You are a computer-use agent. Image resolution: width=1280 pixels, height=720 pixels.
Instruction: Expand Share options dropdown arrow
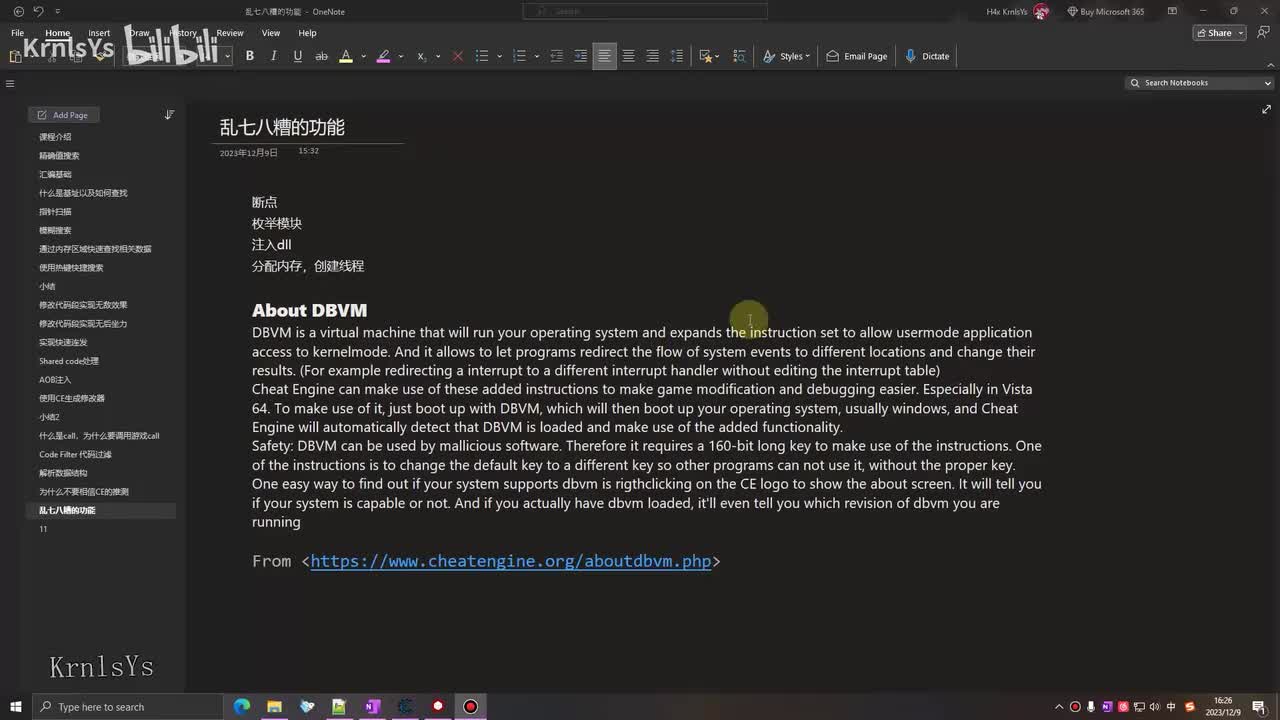point(1241,33)
